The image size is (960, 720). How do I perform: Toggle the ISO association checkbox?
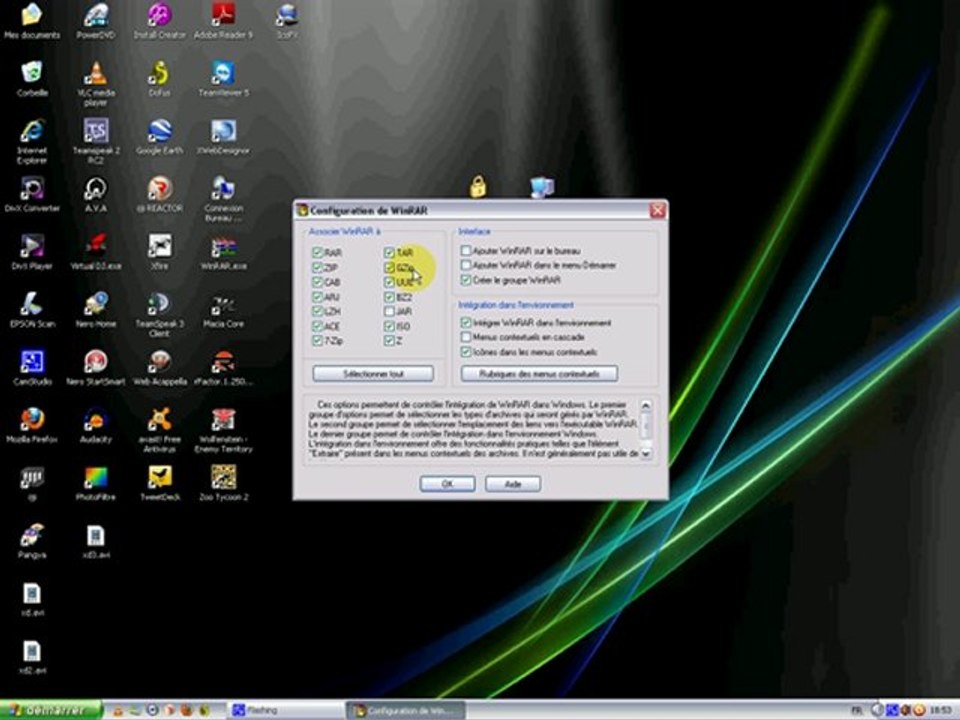point(389,326)
